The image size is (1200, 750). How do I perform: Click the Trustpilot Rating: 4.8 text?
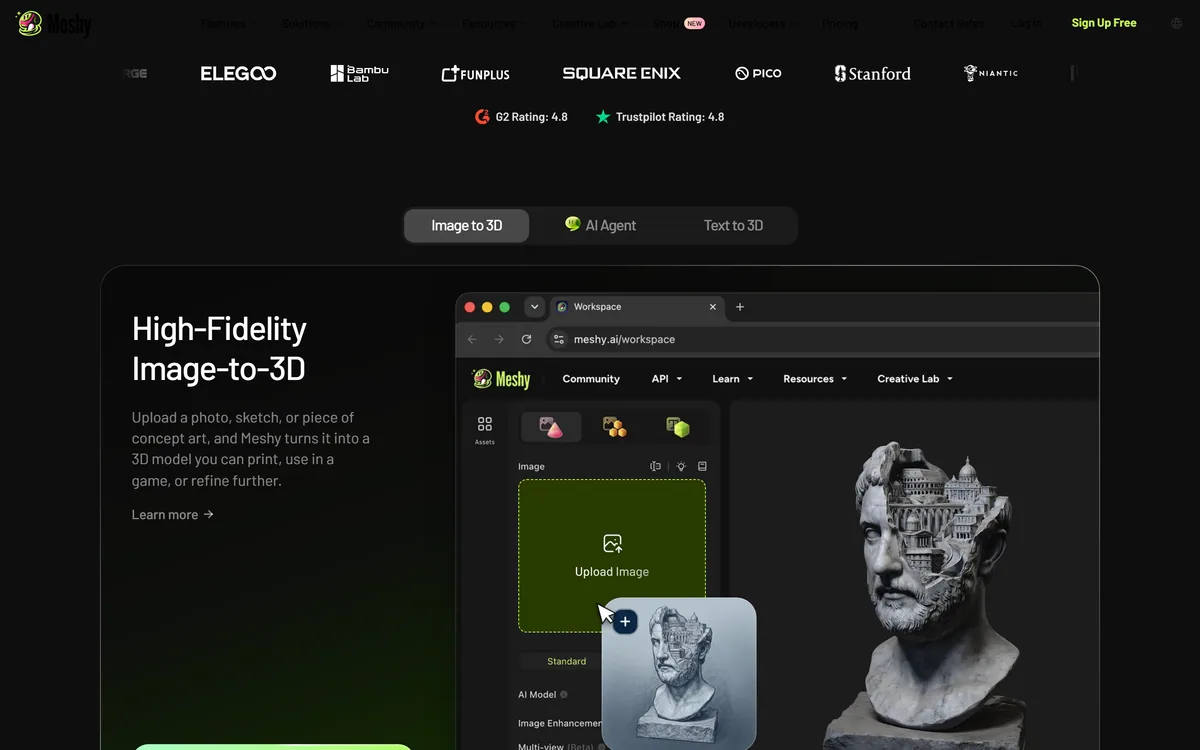click(670, 117)
